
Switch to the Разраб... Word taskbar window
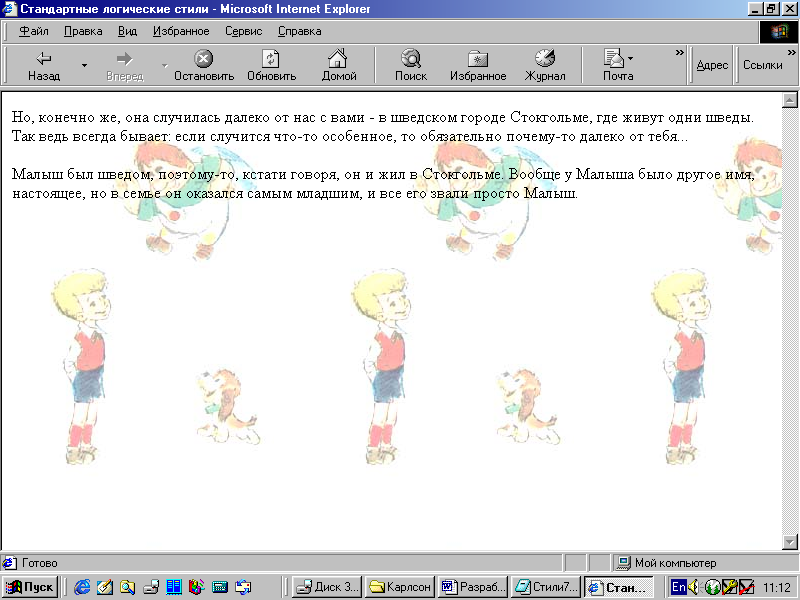pyautogui.click(x=473, y=587)
